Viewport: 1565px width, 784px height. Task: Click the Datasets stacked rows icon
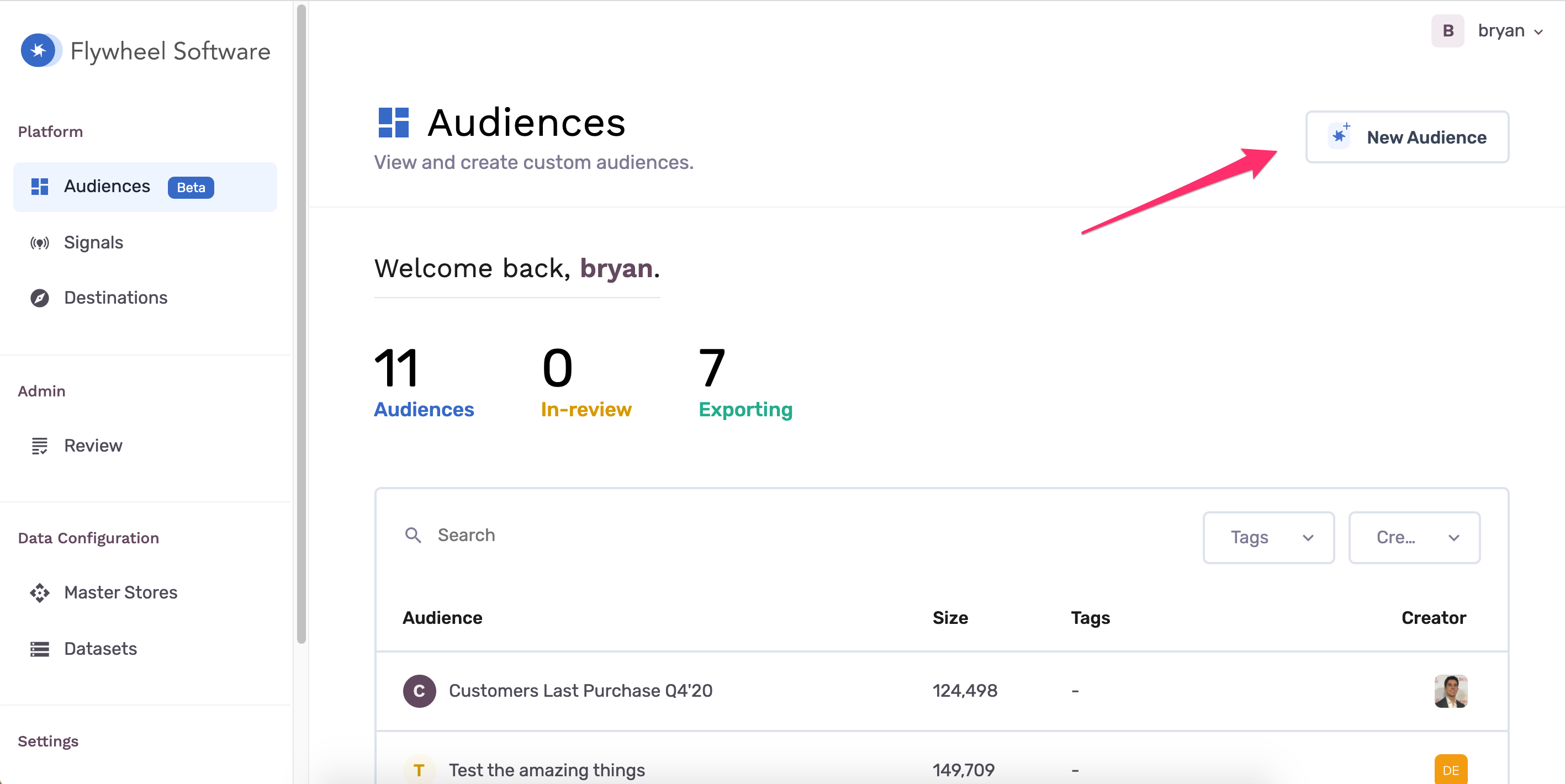click(40, 649)
